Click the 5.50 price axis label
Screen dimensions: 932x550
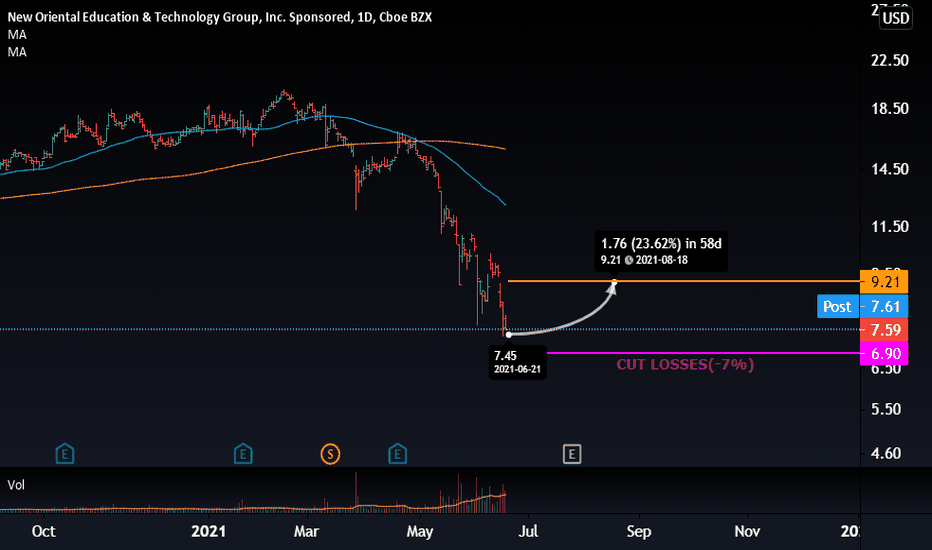pos(886,410)
